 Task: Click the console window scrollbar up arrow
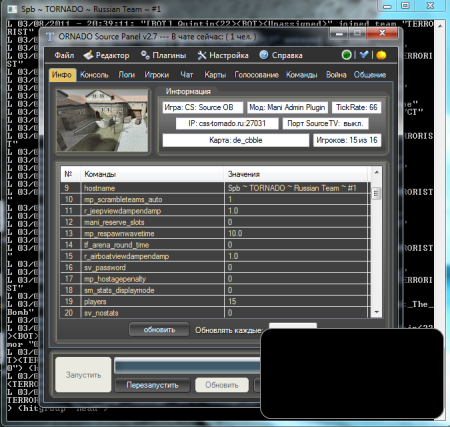(440, 25)
